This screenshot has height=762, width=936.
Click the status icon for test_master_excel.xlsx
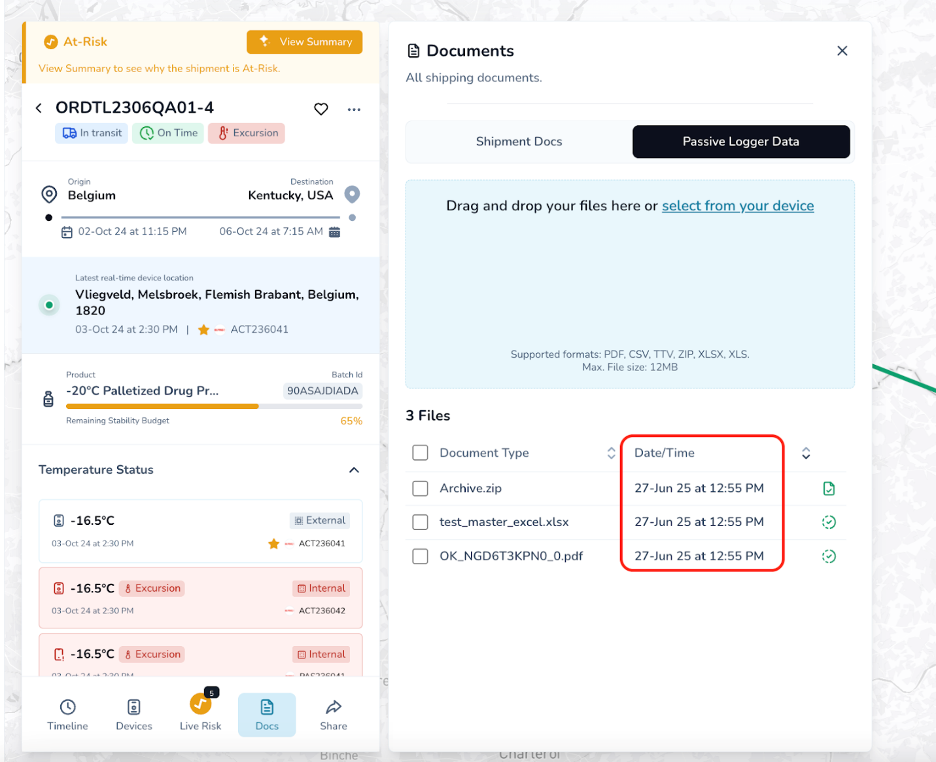coord(829,522)
